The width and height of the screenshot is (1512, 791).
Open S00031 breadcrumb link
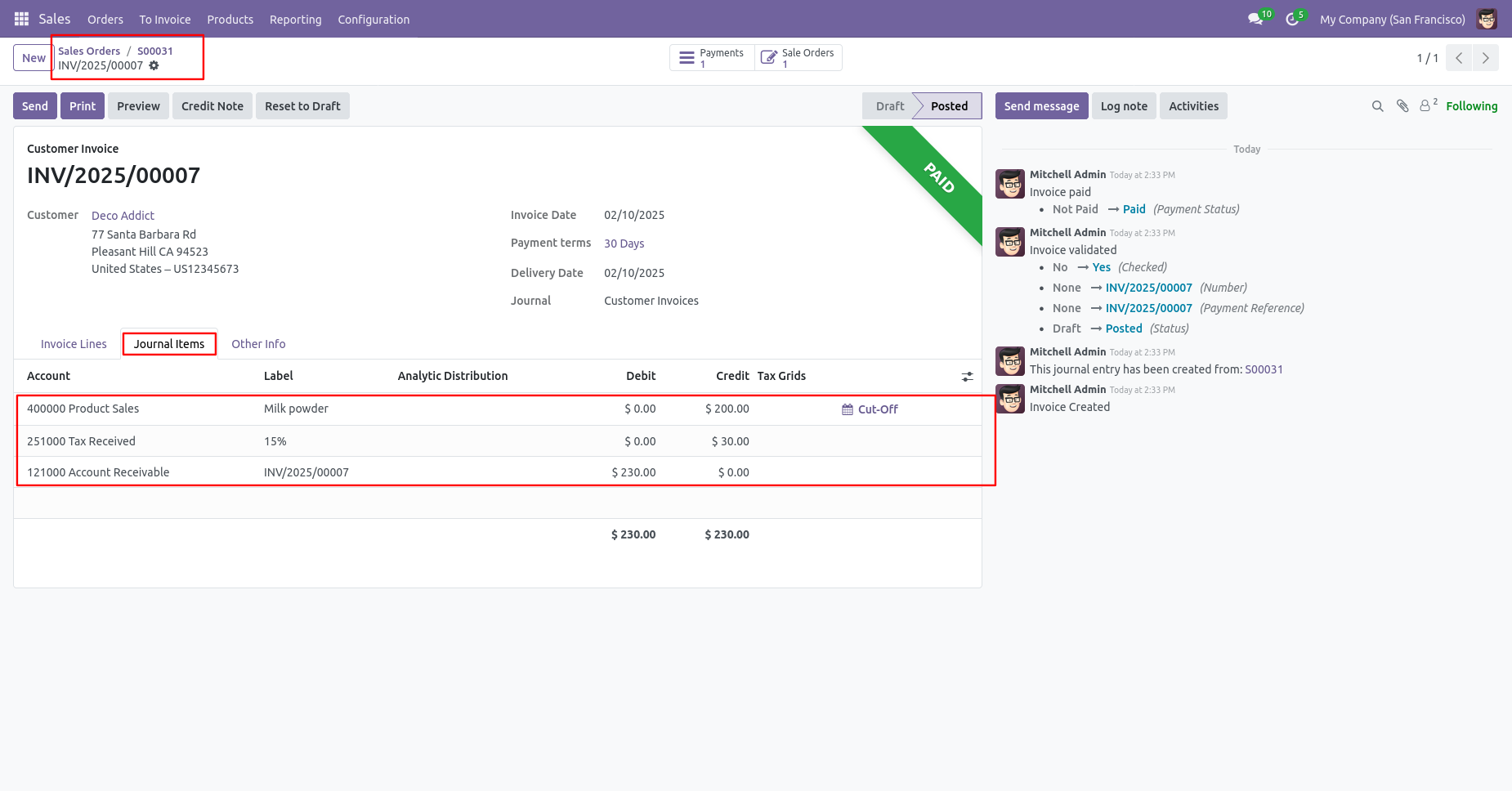point(155,51)
